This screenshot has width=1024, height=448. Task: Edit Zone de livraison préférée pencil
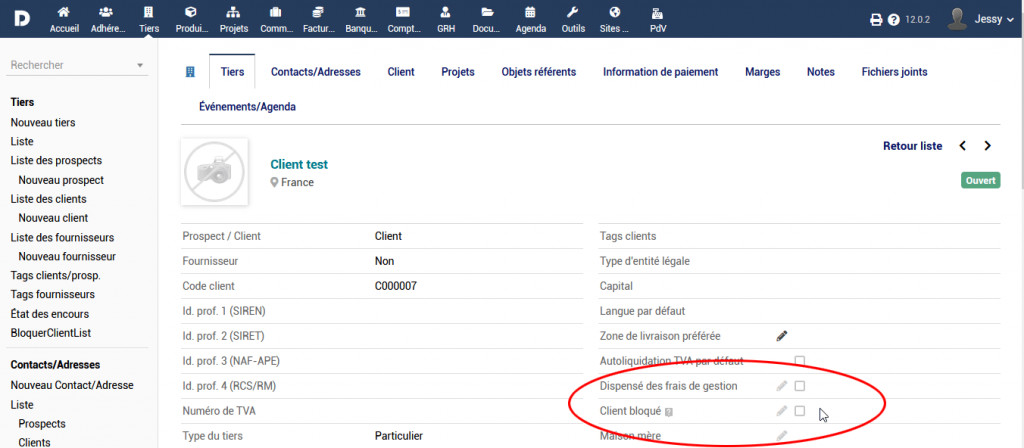tap(782, 336)
